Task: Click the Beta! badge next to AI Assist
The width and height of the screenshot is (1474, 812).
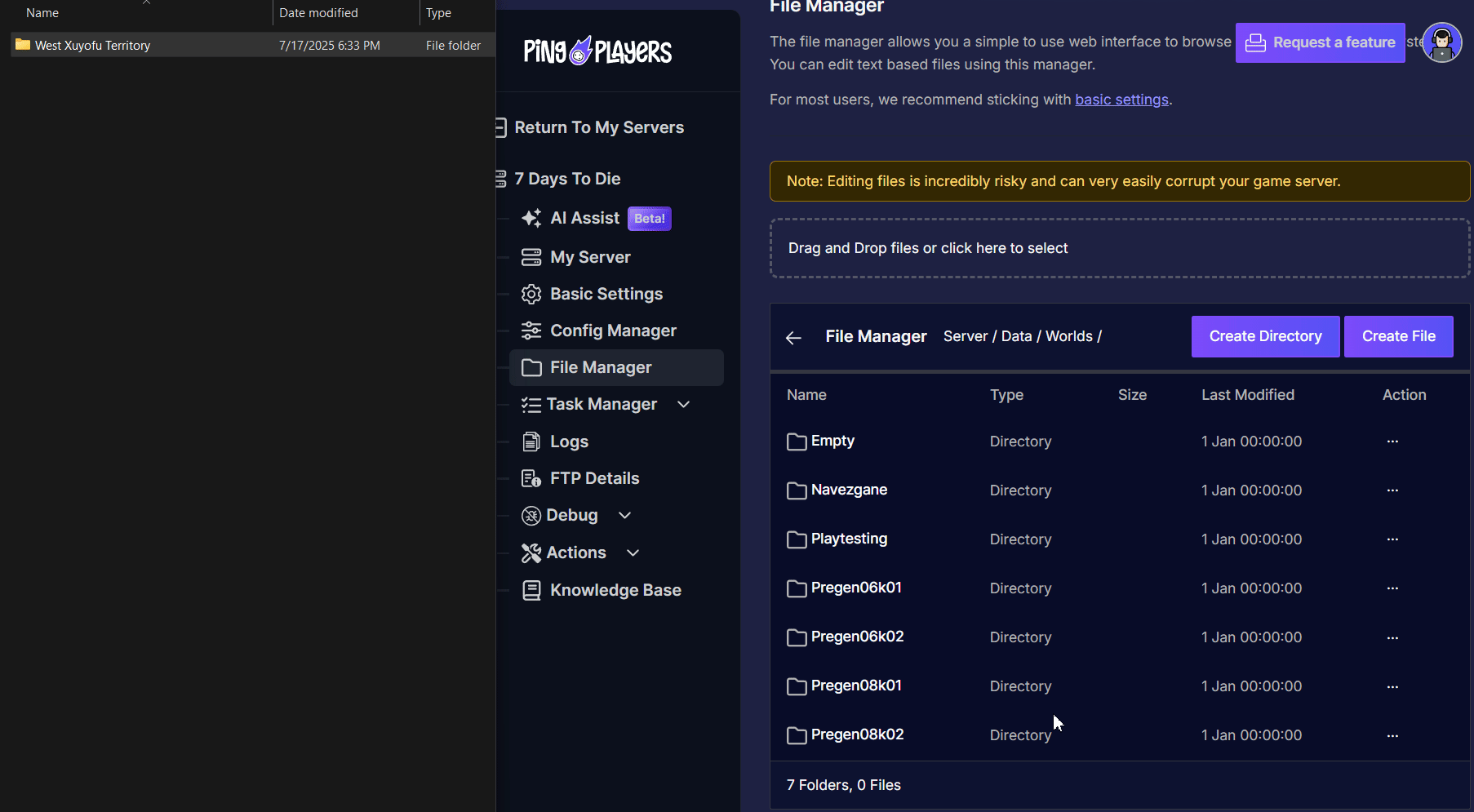Action: point(650,219)
